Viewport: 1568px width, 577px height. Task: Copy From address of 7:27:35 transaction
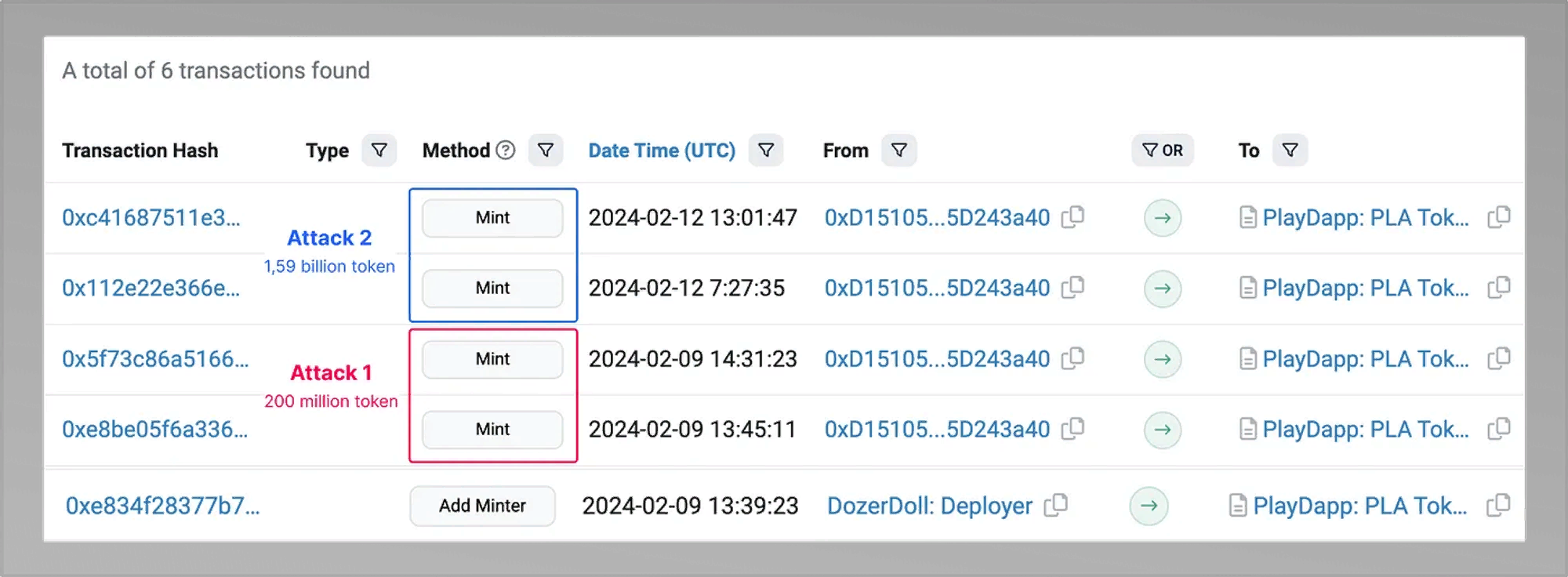click(x=1073, y=288)
